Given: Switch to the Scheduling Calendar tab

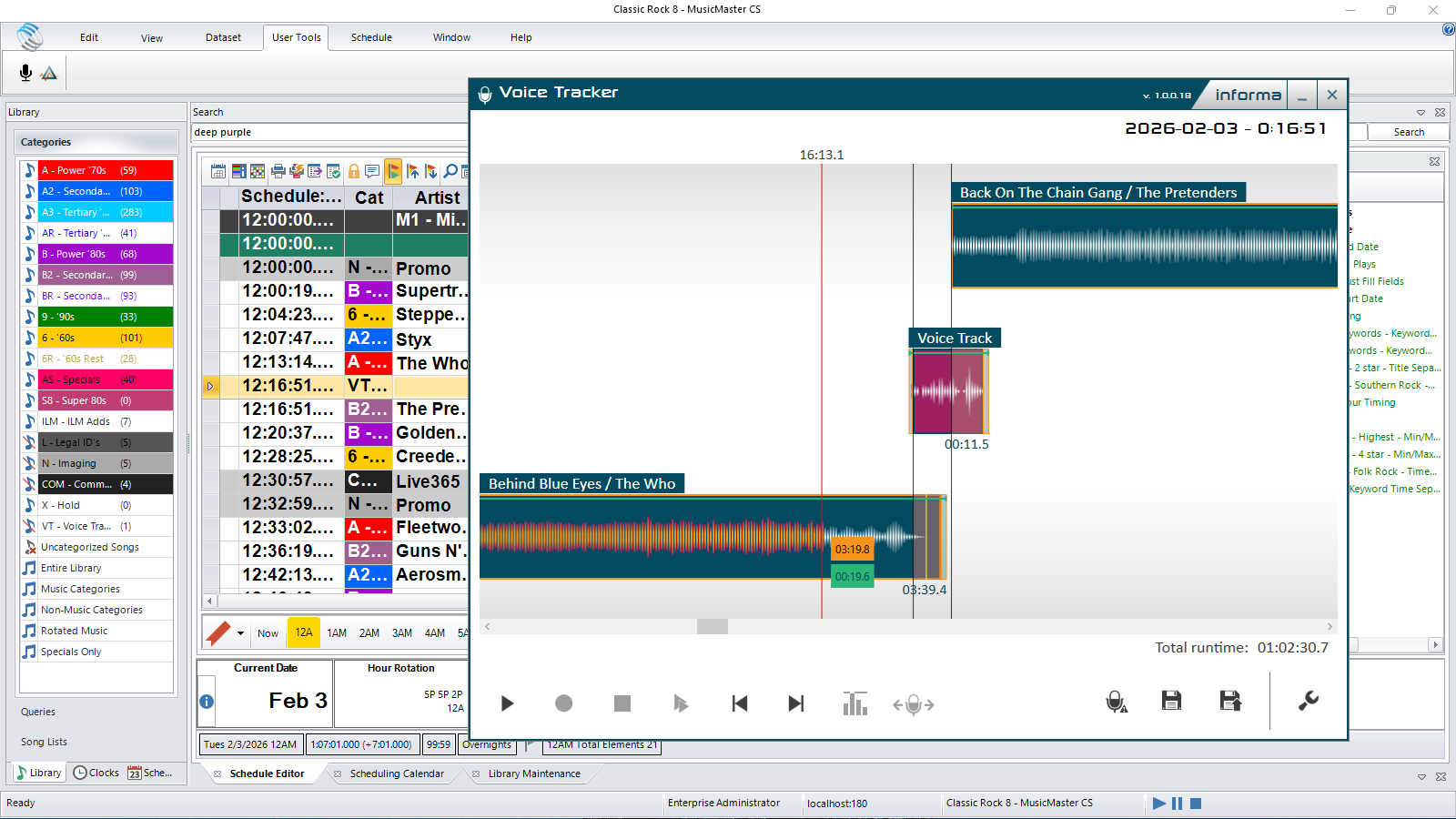Looking at the screenshot, I should tap(396, 773).
